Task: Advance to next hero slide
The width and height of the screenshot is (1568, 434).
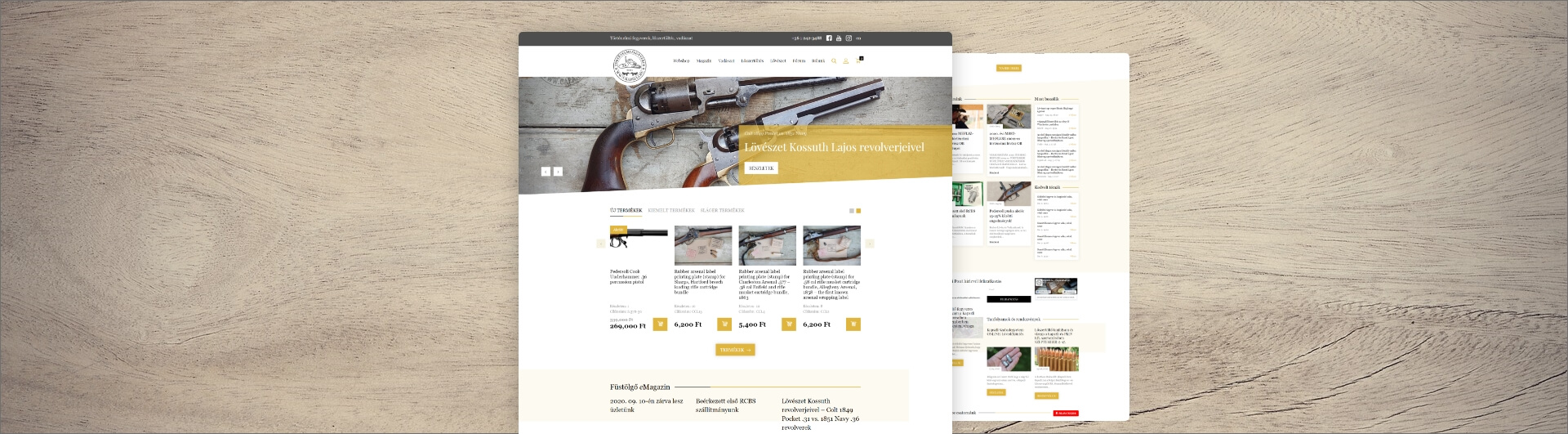Action: [559, 172]
